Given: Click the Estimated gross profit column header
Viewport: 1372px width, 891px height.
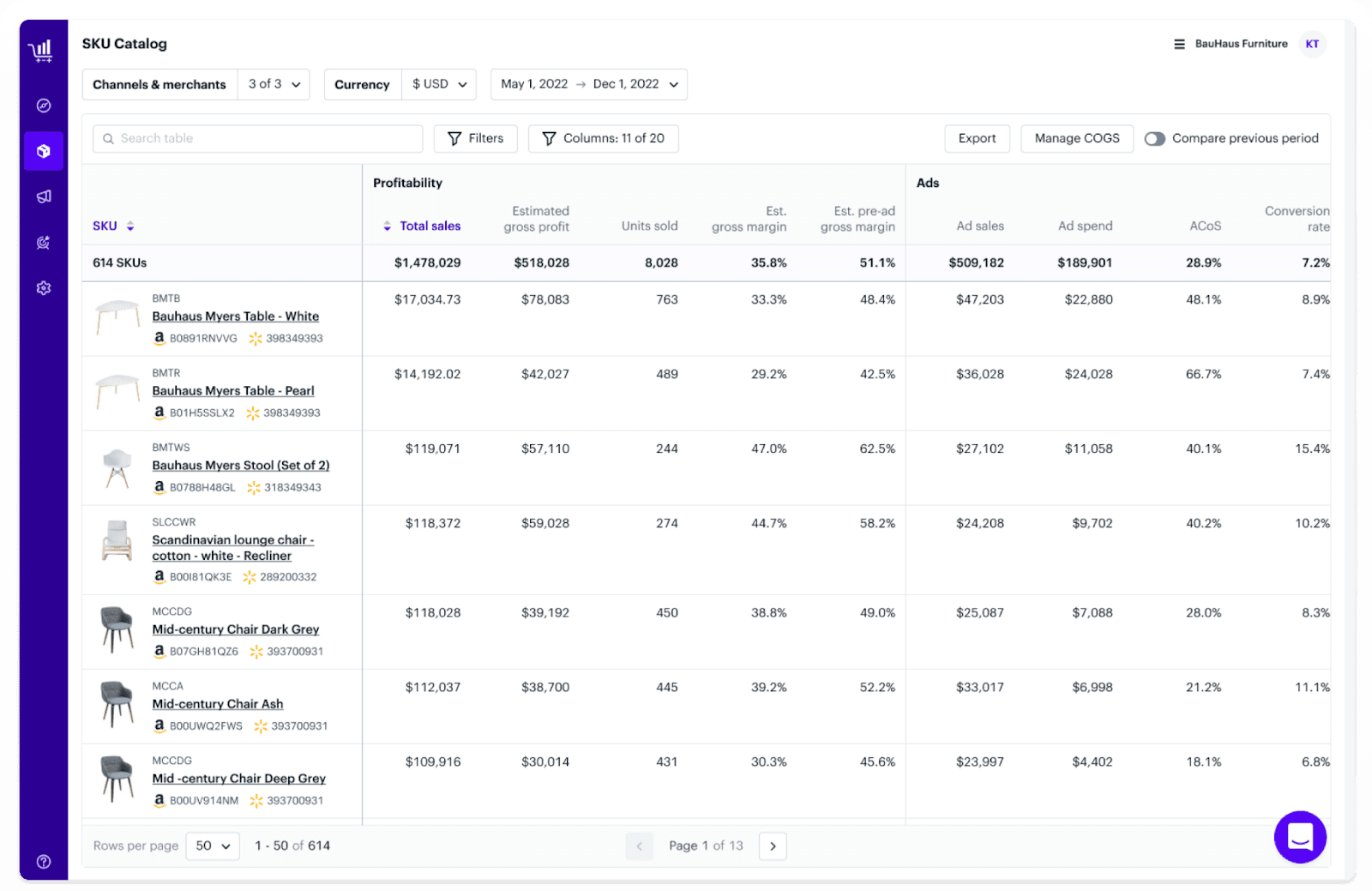Looking at the screenshot, I should 537,219.
